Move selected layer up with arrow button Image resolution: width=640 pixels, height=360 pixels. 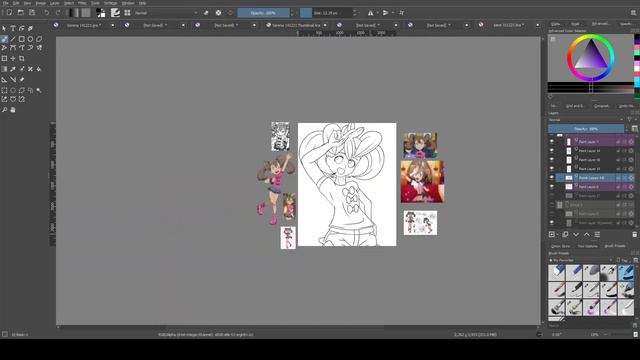[587, 234]
